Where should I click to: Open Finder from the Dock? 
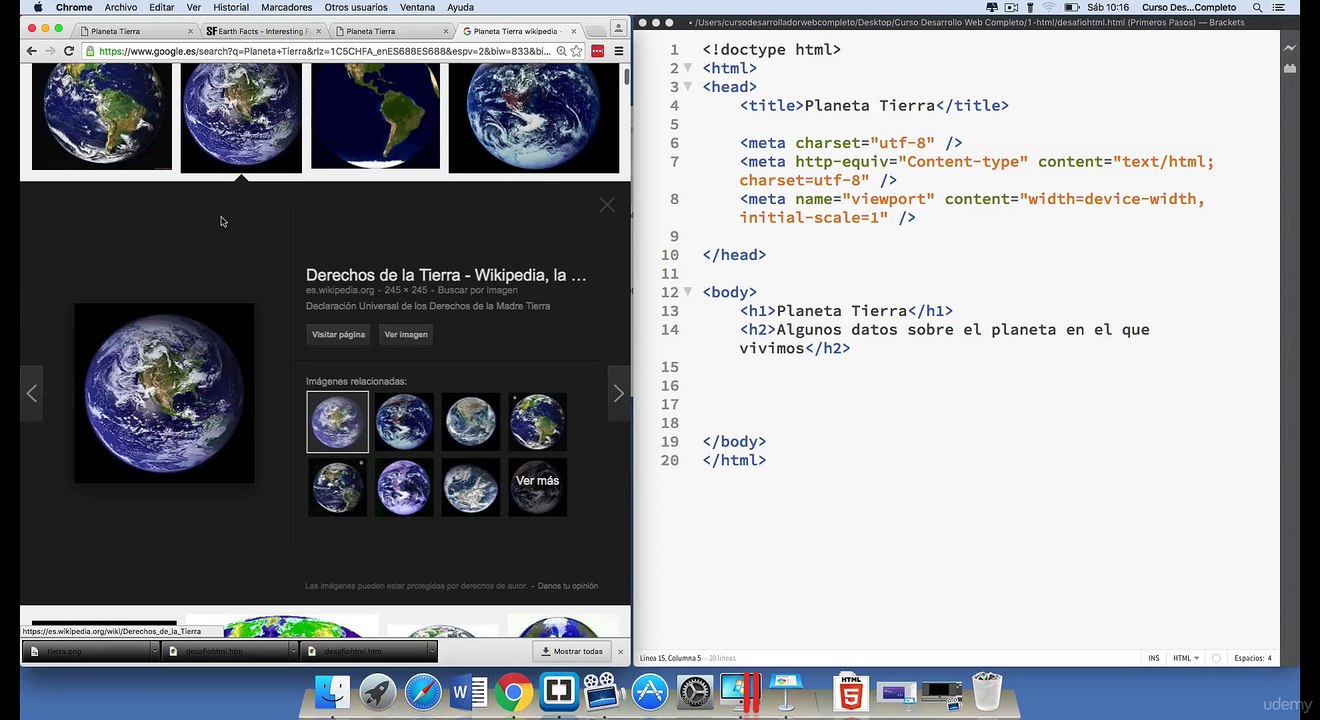click(332, 691)
